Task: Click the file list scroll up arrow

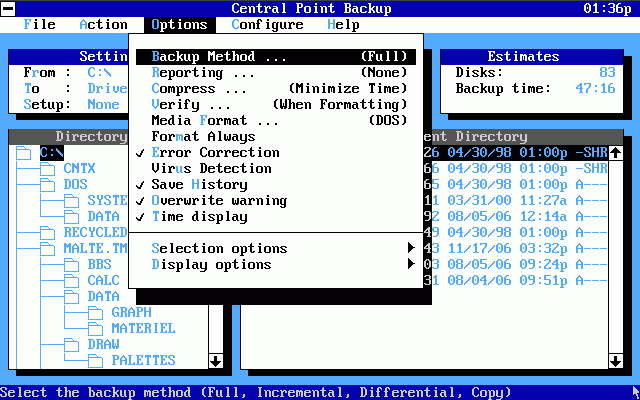Action: (x=616, y=153)
